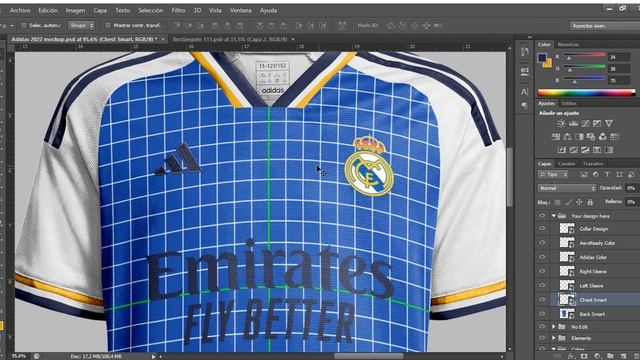Open the layer Tipo filter dropdown
The image size is (640, 360).
553,174
